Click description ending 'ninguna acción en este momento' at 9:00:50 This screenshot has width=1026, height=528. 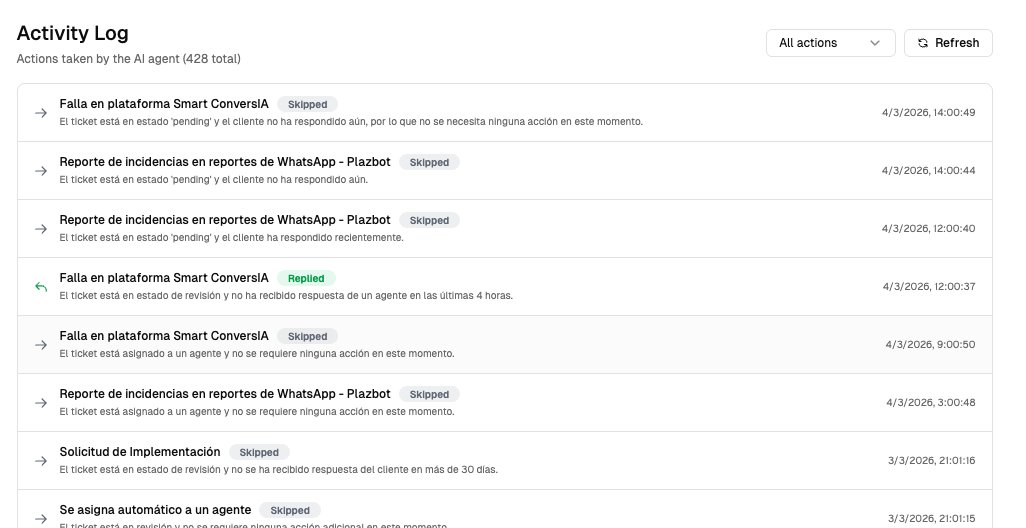pos(256,354)
